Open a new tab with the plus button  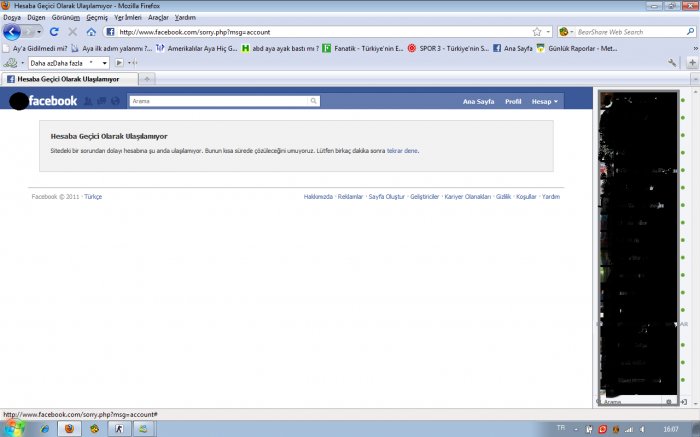coord(147,79)
